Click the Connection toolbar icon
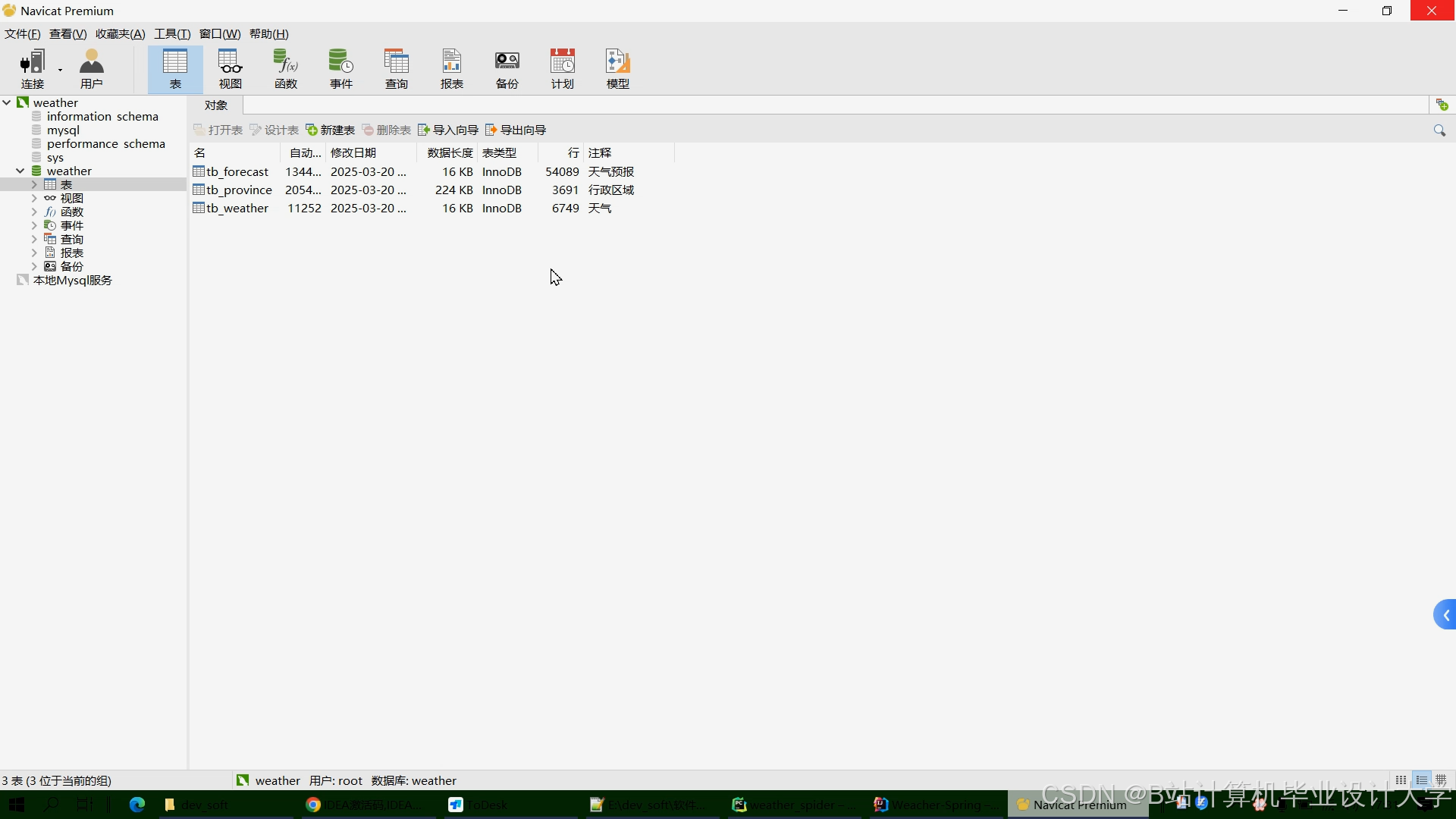Image resolution: width=1456 pixels, height=819 pixels. [32, 69]
